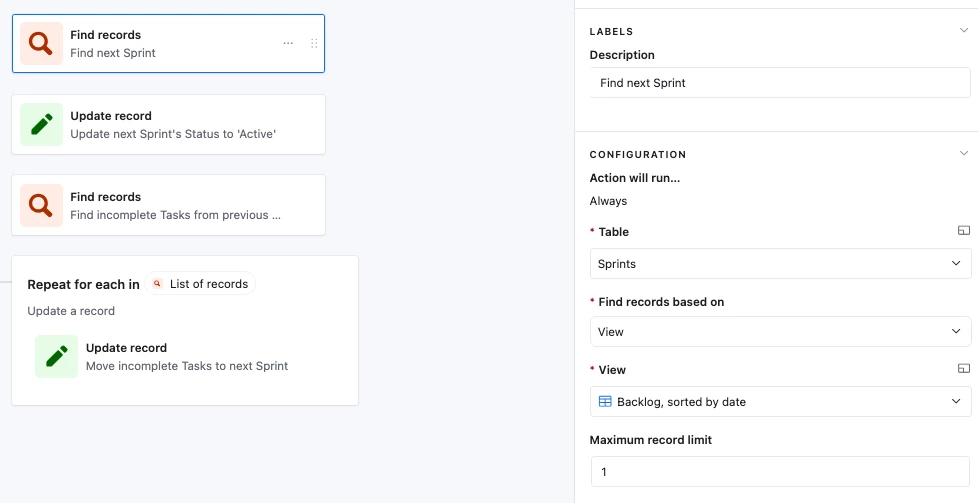Click the drag handle on Find next Sprint action
The image size is (978, 503).
click(314, 43)
